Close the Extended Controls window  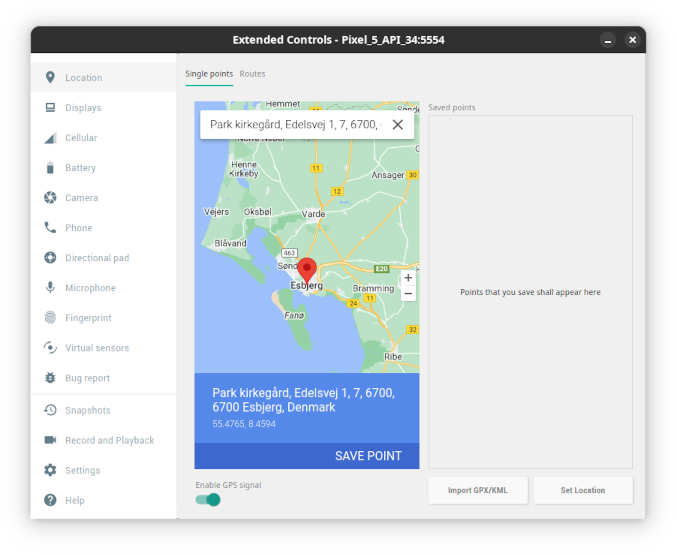tap(633, 40)
